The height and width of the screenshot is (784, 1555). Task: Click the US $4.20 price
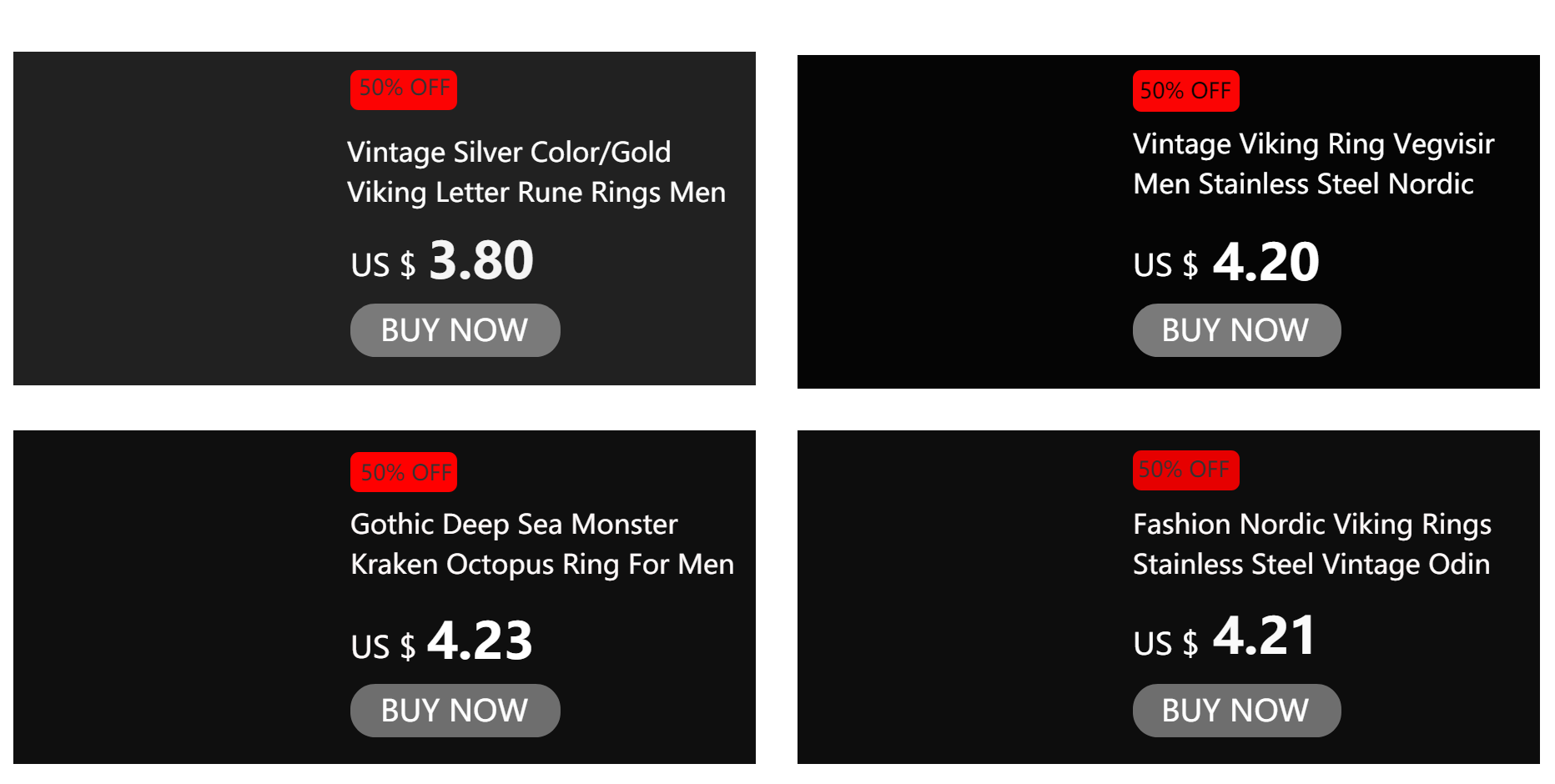coord(1225,263)
